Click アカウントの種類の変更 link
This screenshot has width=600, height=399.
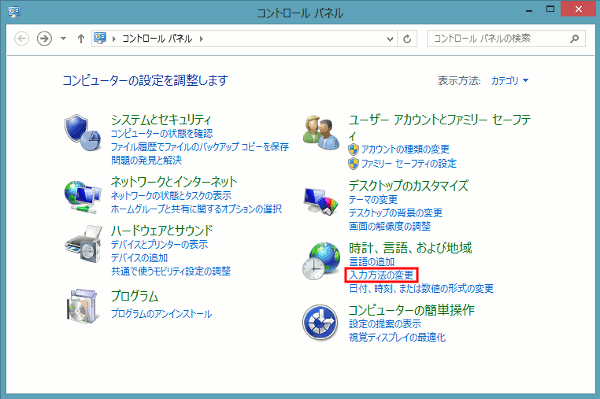(x=405, y=149)
